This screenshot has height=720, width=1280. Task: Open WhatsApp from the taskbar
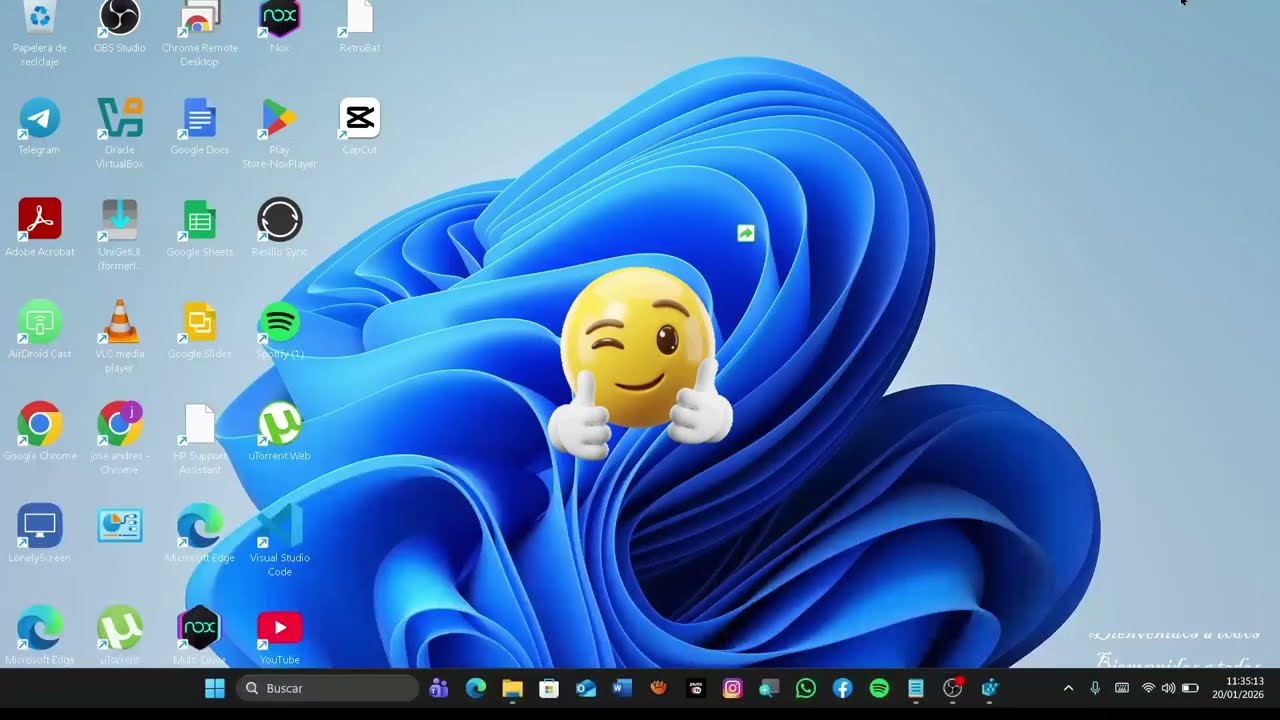tap(806, 688)
